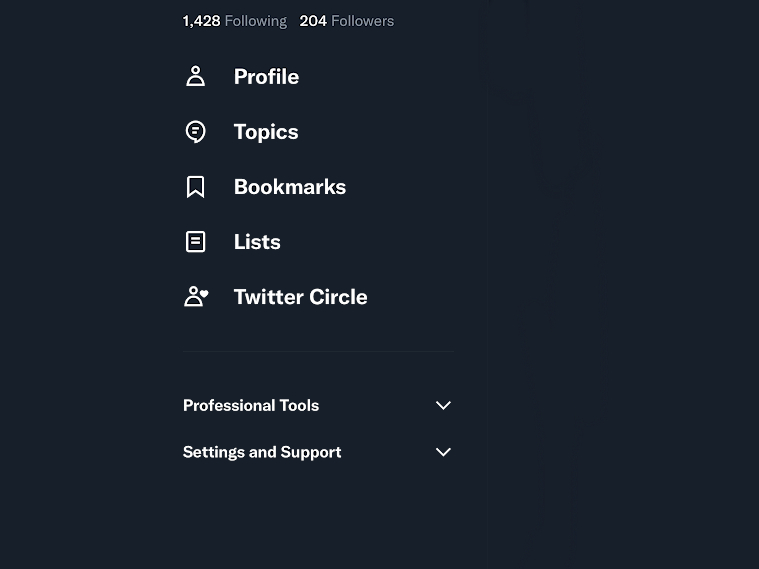
Task: Click the 1,428 following count
Action: pos(201,21)
